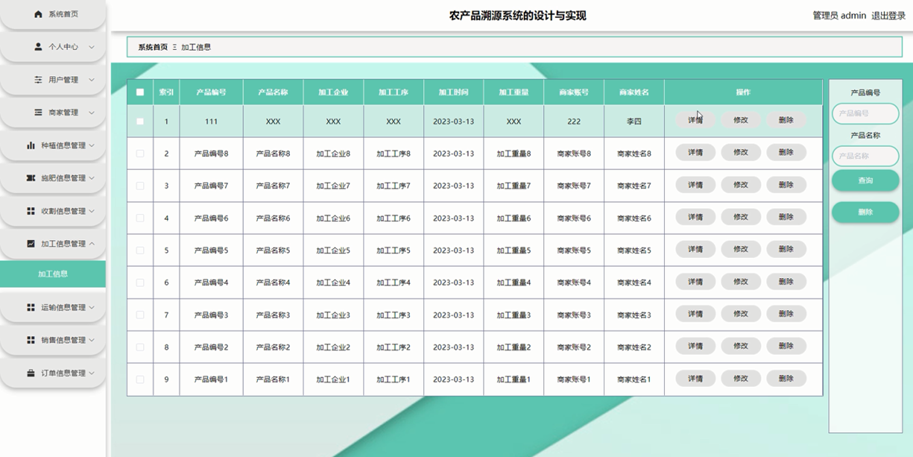Click the home icon beside 系统首页
Screen dimensions: 913x457
pyautogui.click(x=38, y=14)
